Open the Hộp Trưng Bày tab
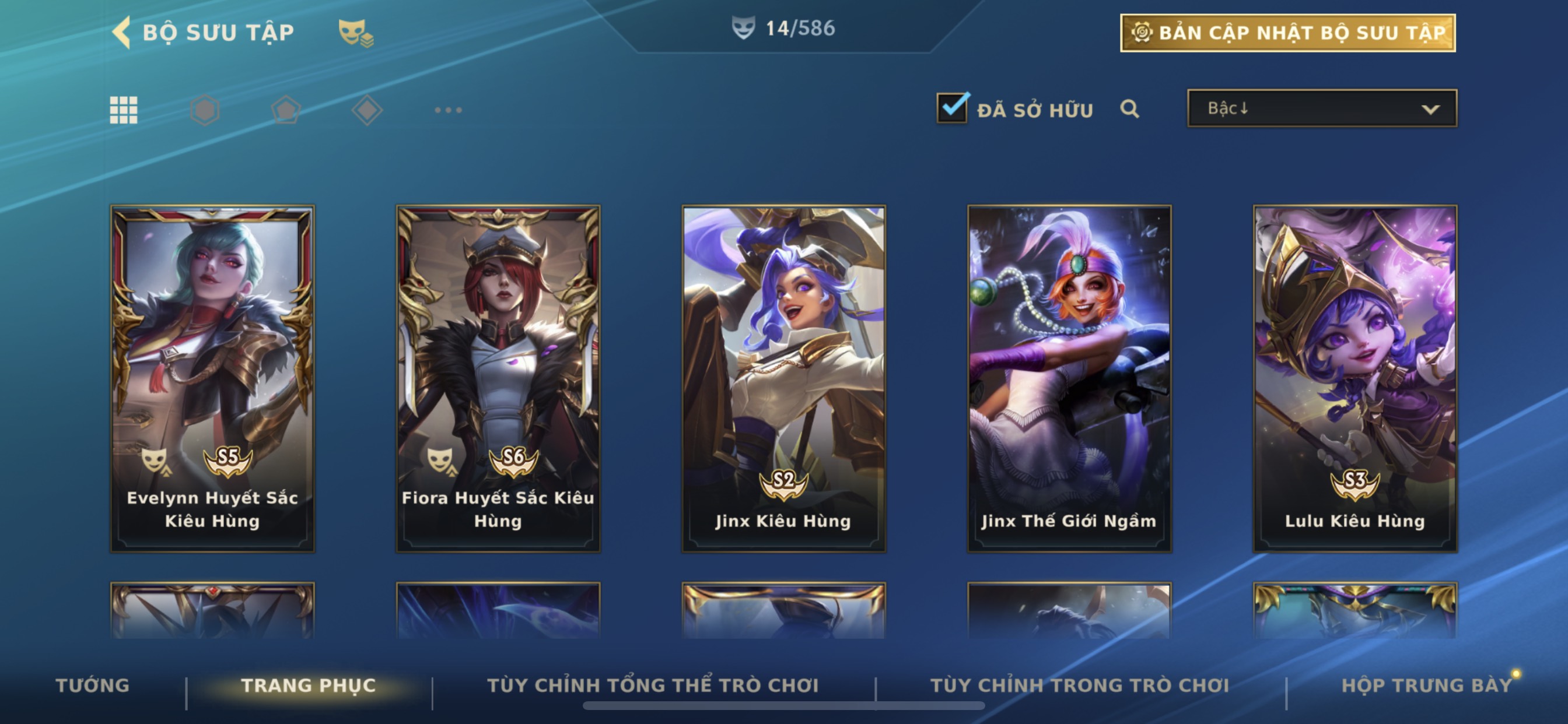This screenshot has height=724, width=1568. [x=1427, y=686]
